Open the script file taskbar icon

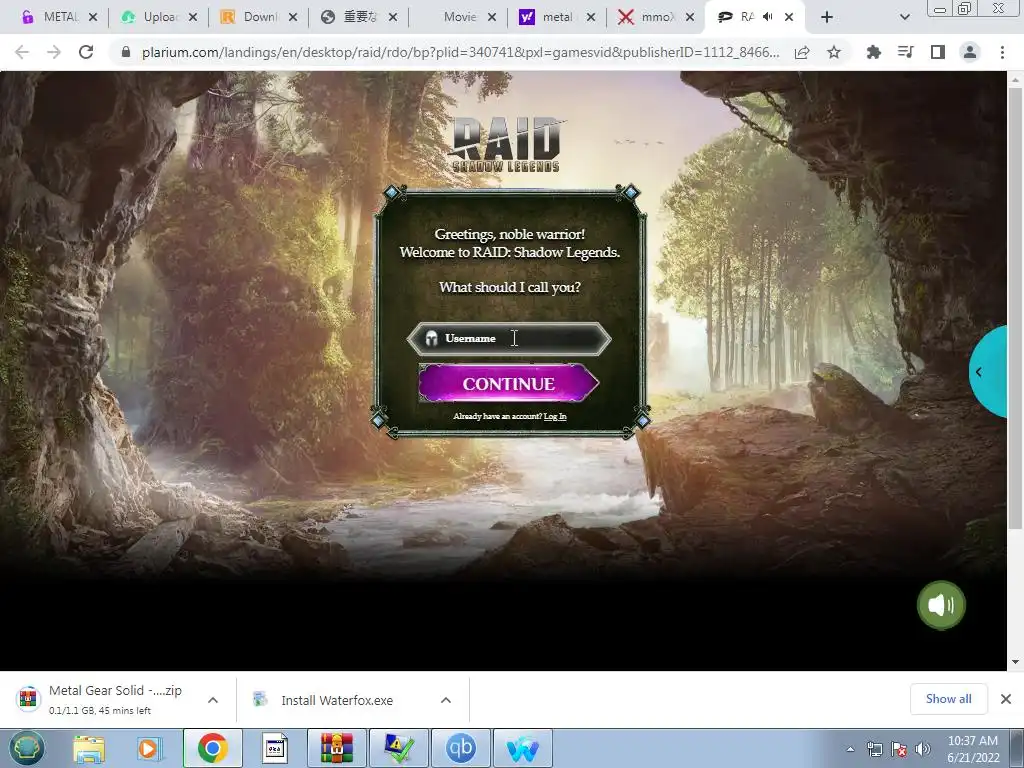pos(275,748)
